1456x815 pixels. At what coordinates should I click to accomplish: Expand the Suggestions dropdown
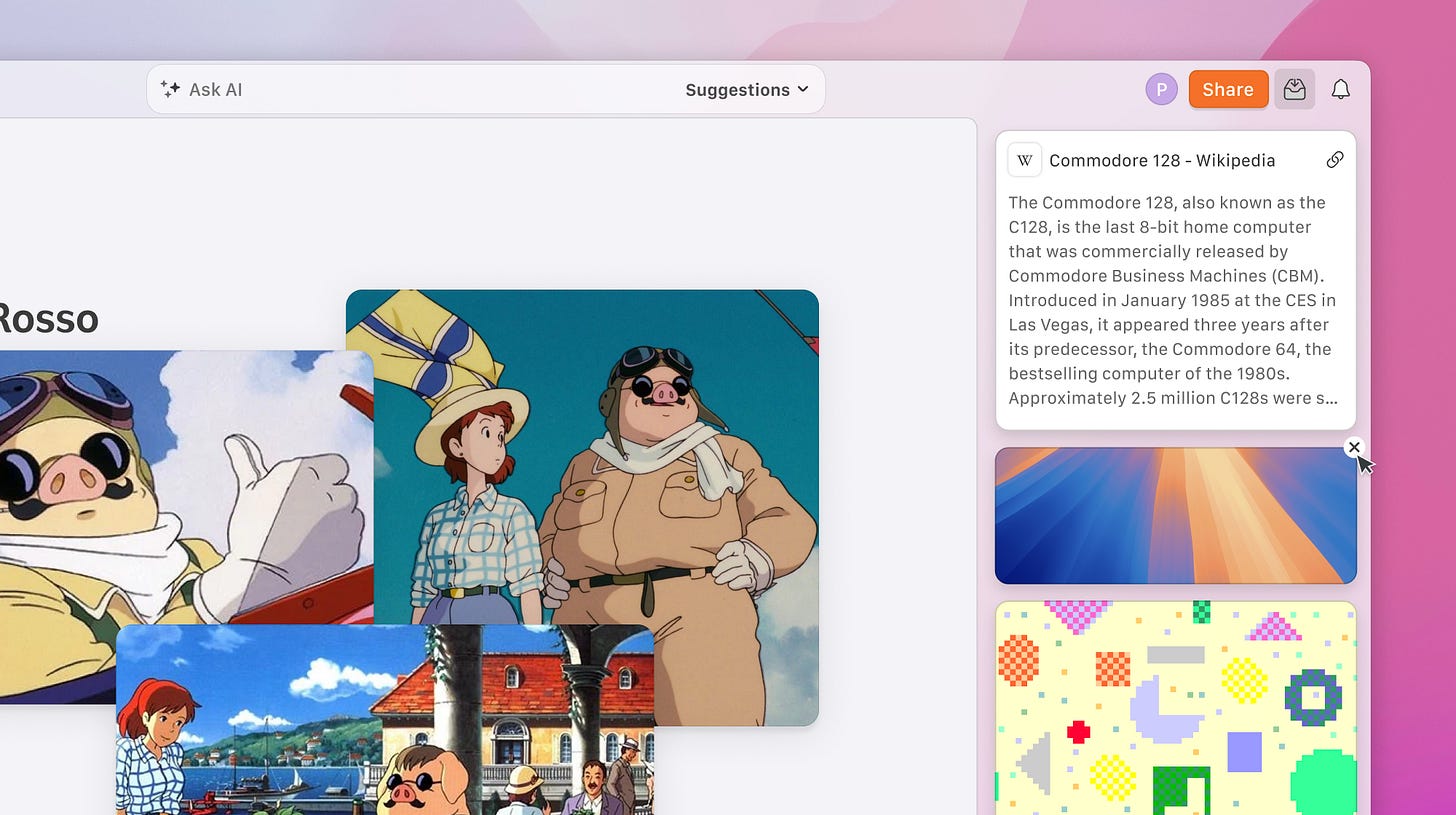[x=747, y=89]
